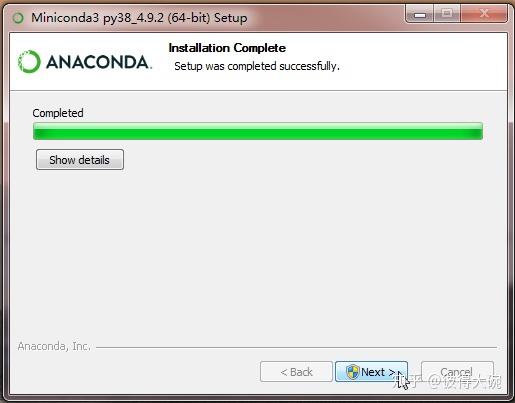Minimize the Miniconda3 Setup window
This screenshot has height=403, width=515.
point(420,14)
